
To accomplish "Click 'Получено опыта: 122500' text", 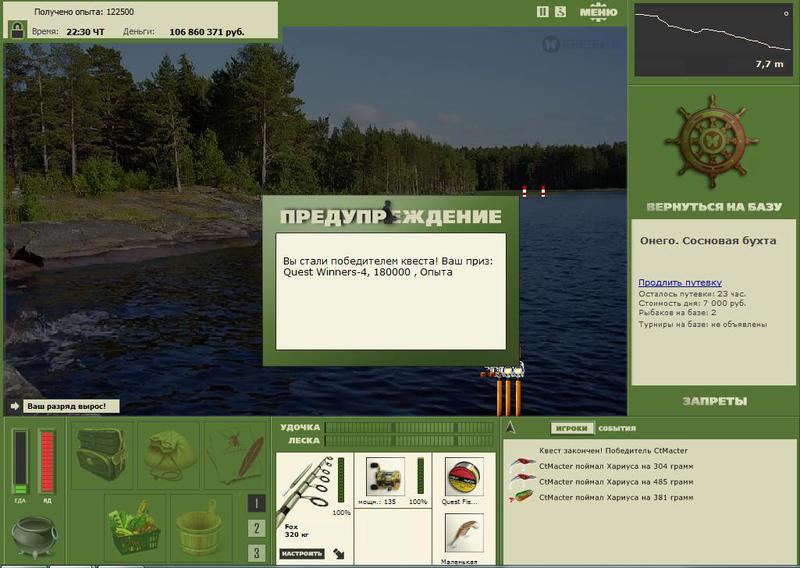I will [x=84, y=11].
